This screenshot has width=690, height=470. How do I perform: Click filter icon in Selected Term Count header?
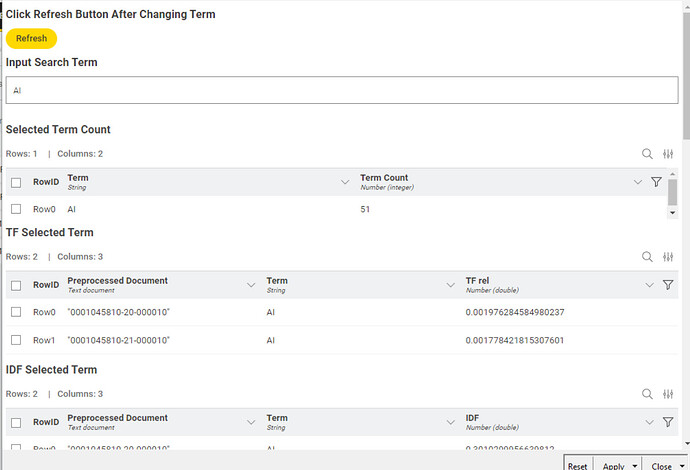pyautogui.click(x=656, y=182)
